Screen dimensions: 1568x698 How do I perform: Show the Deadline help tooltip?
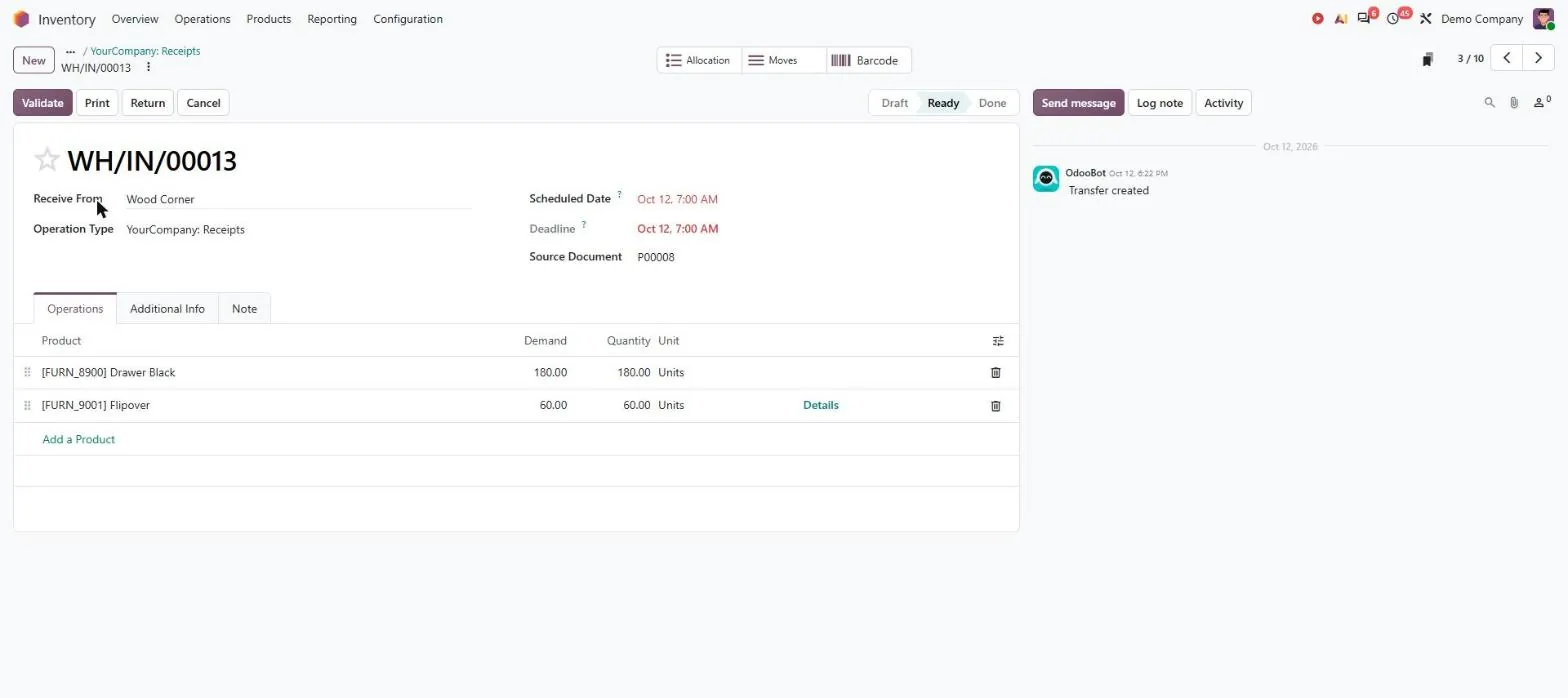[x=583, y=225]
